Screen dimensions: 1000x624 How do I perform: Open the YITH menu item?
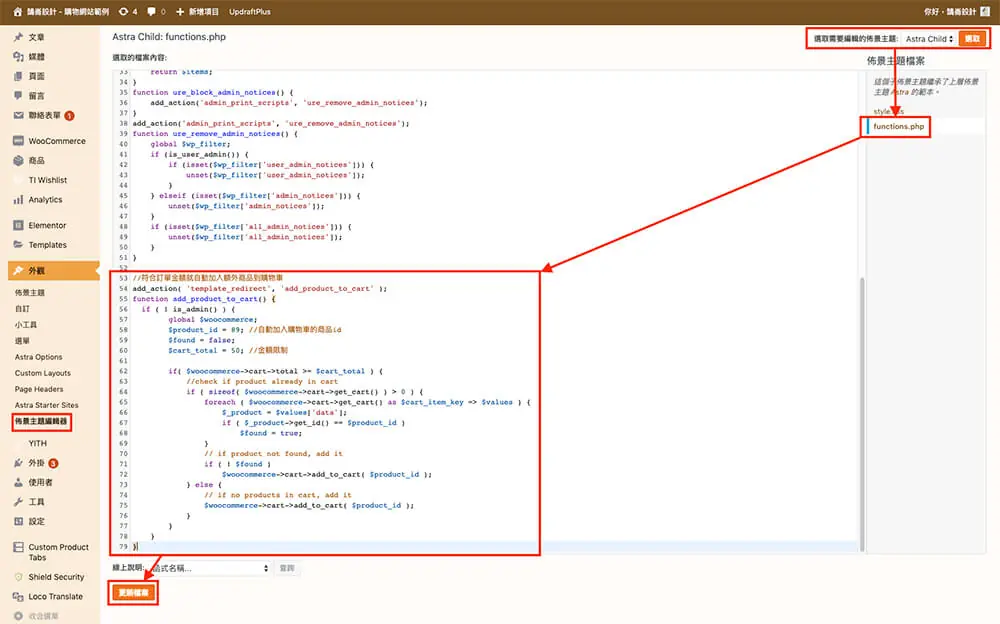click(x=38, y=443)
